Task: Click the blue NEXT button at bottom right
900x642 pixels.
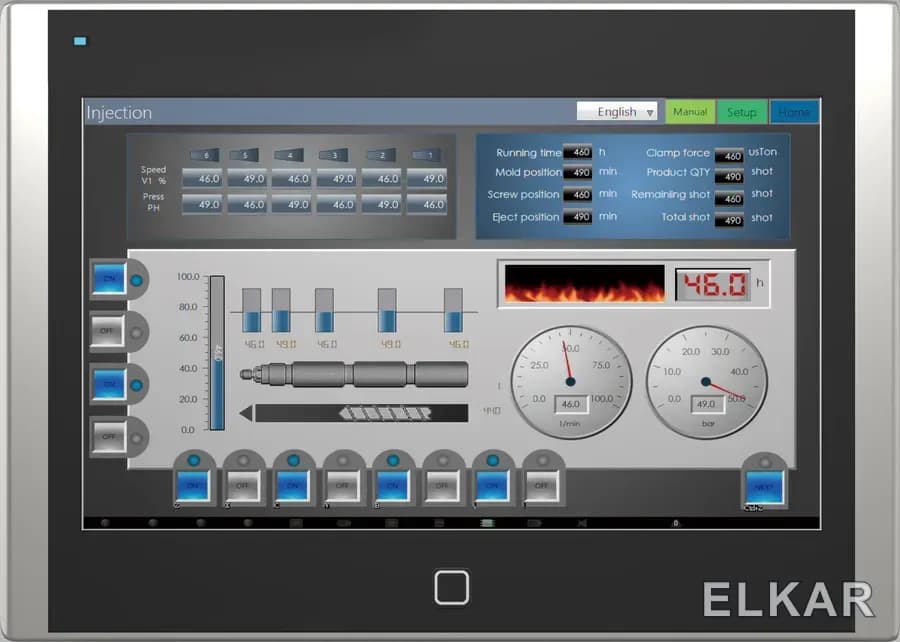Action: pyautogui.click(x=764, y=487)
